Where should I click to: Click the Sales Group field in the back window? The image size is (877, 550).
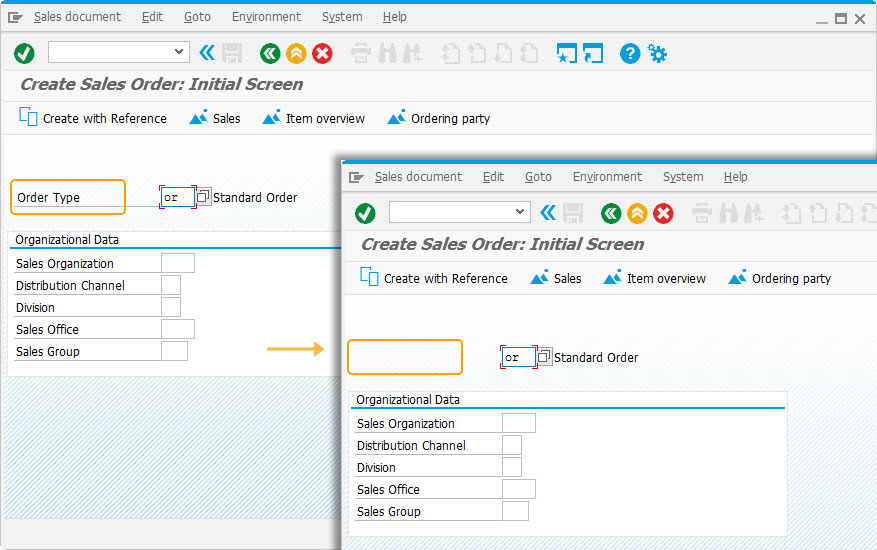[x=175, y=351]
